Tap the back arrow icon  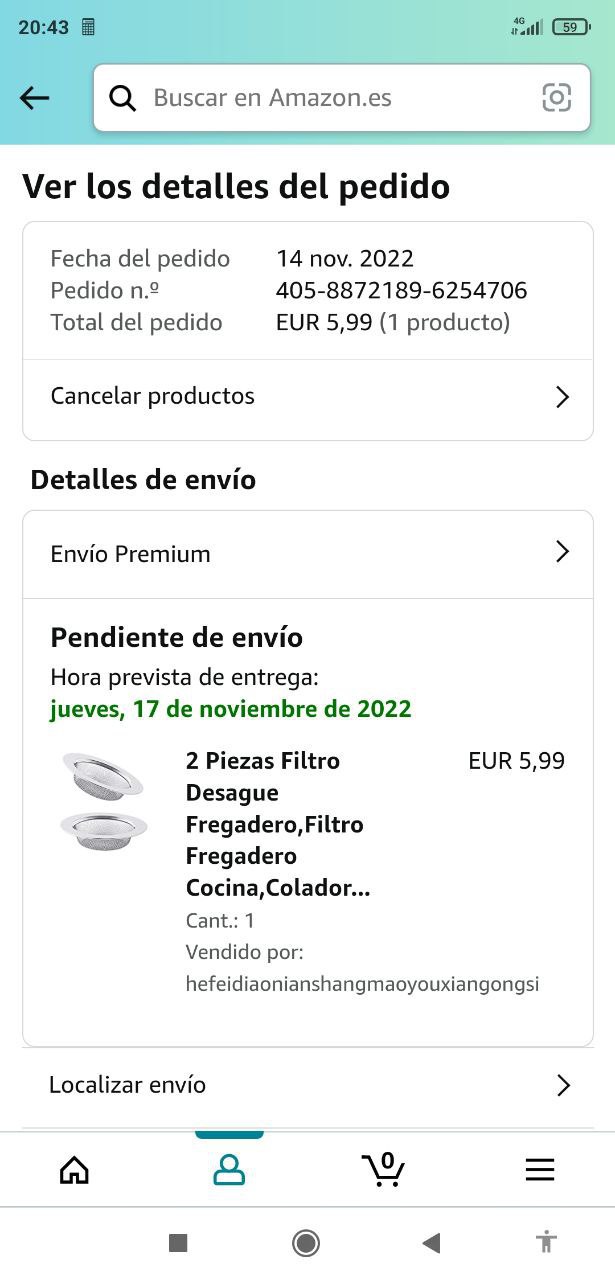coord(34,97)
